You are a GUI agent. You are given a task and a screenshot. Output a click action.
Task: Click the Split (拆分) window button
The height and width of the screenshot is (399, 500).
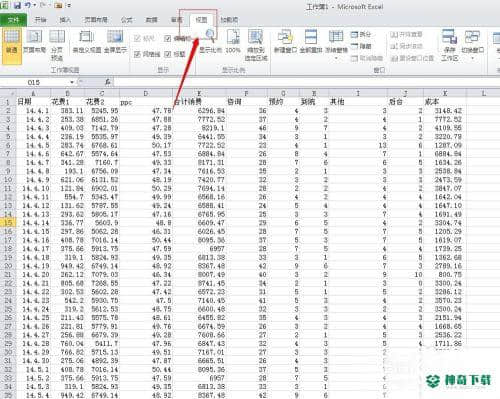tap(361, 34)
